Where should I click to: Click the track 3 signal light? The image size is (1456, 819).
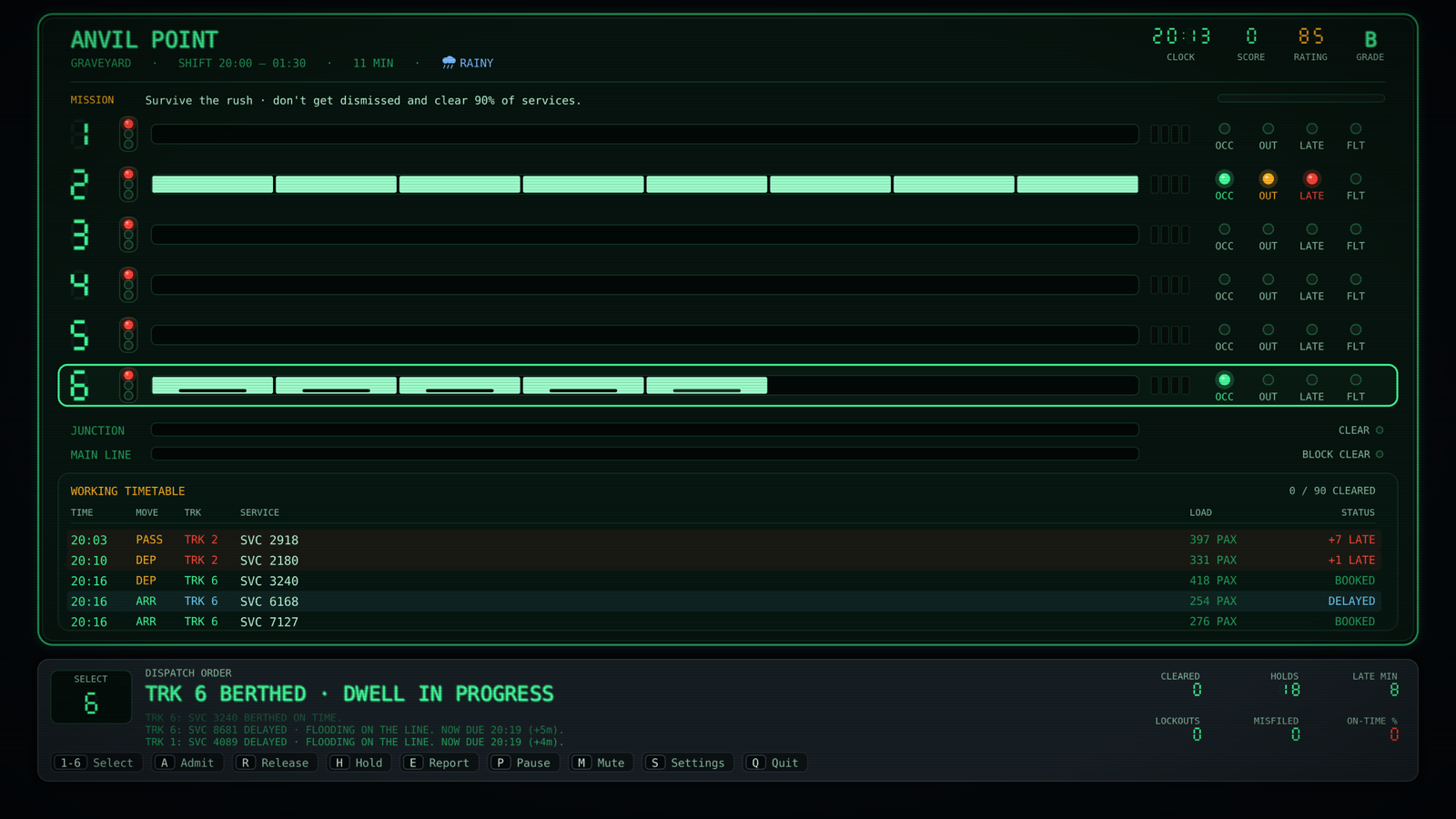(128, 234)
